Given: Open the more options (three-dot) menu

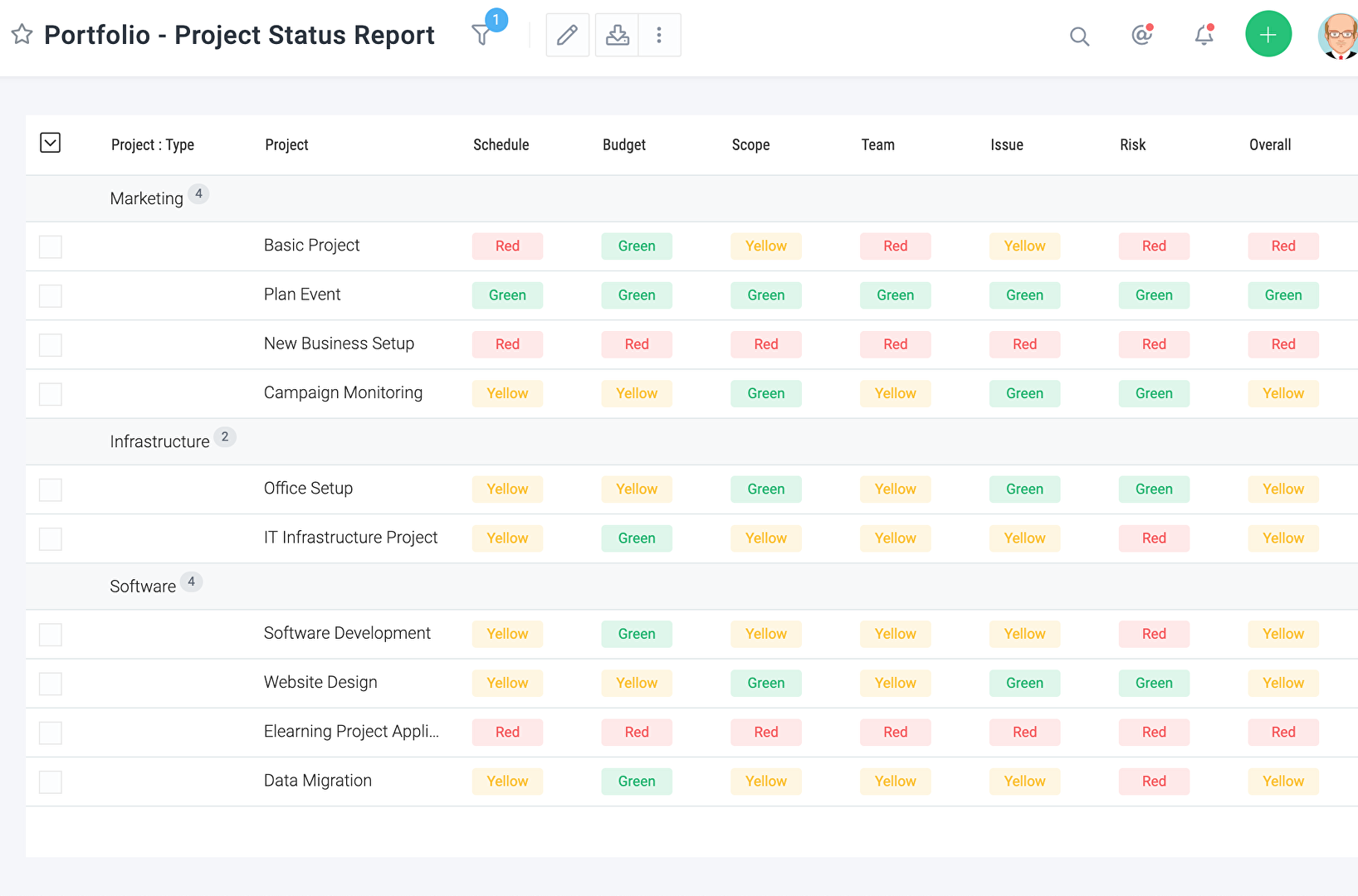Looking at the screenshot, I should [660, 35].
